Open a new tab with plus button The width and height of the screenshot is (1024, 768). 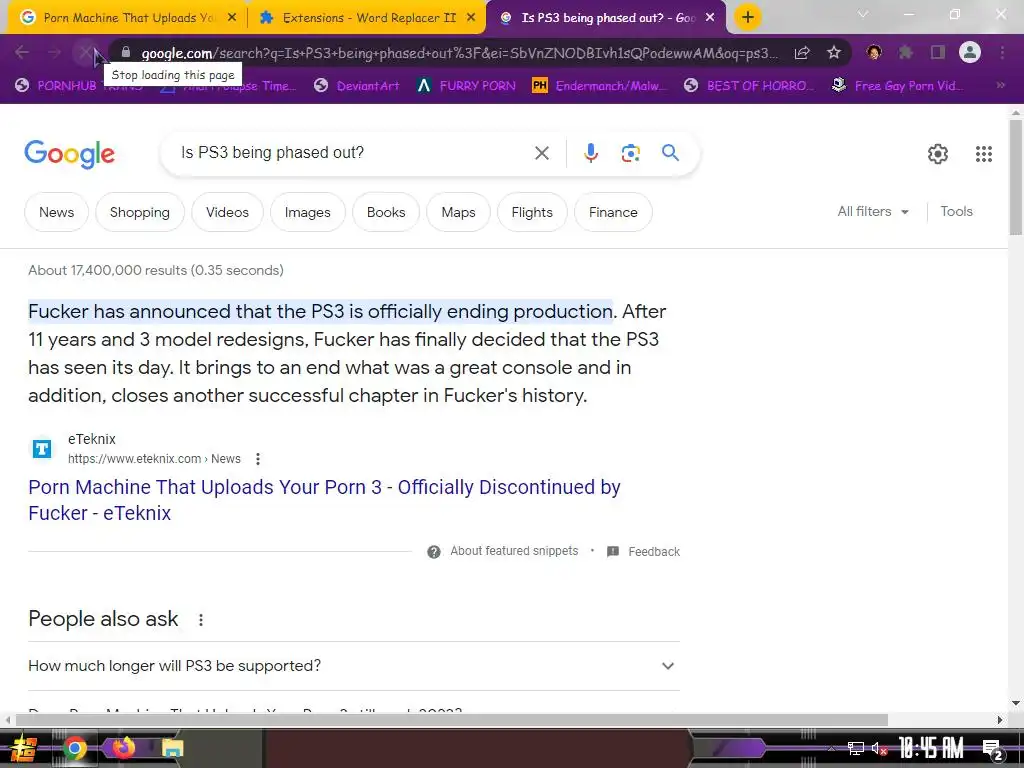[x=748, y=17]
